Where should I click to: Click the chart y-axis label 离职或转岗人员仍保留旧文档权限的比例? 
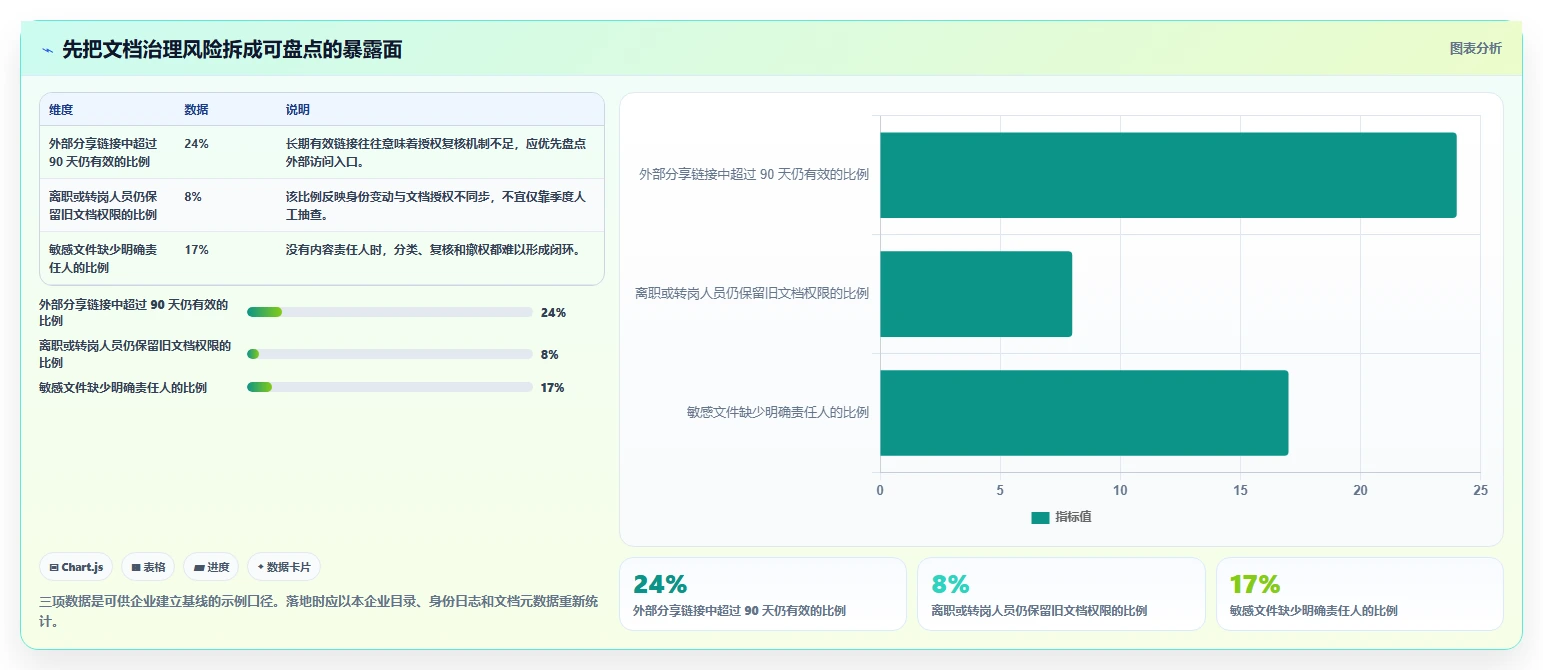752,293
